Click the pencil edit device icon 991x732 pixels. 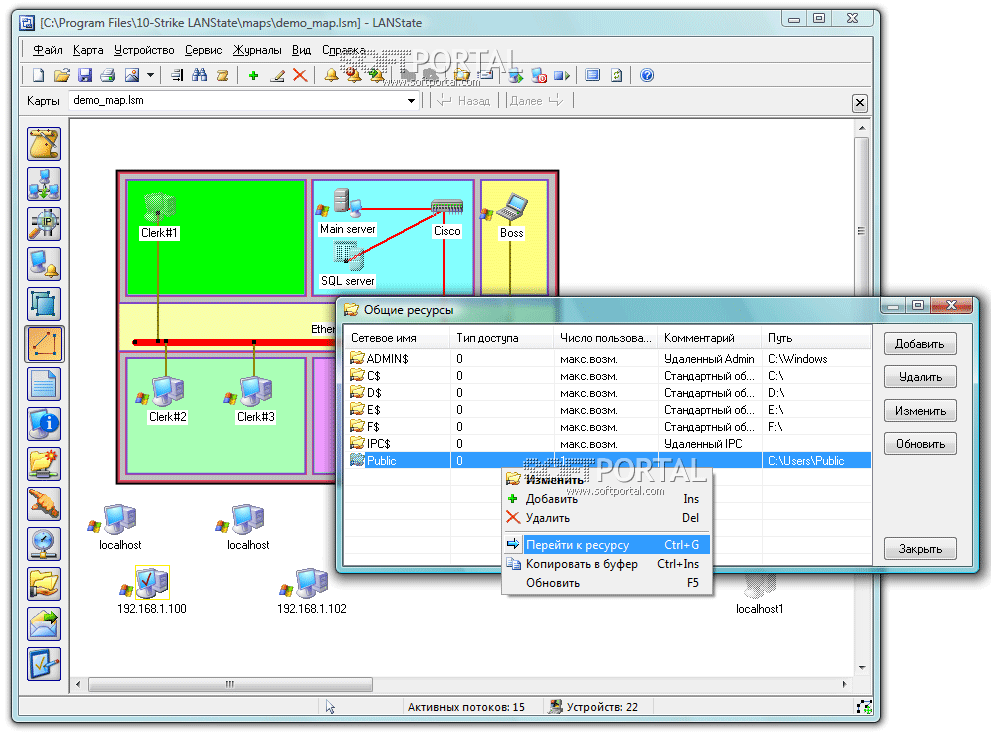point(277,75)
